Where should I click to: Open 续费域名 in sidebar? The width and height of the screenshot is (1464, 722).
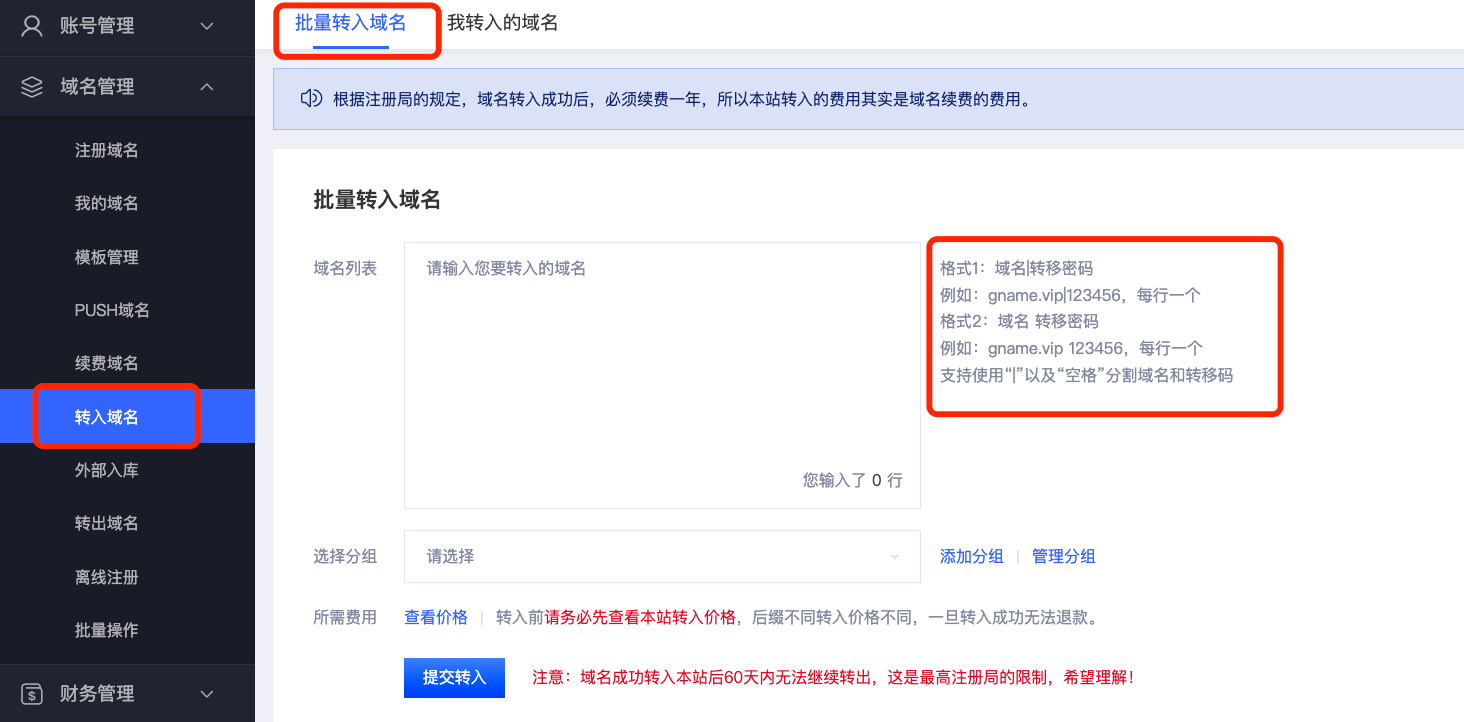(107, 363)
